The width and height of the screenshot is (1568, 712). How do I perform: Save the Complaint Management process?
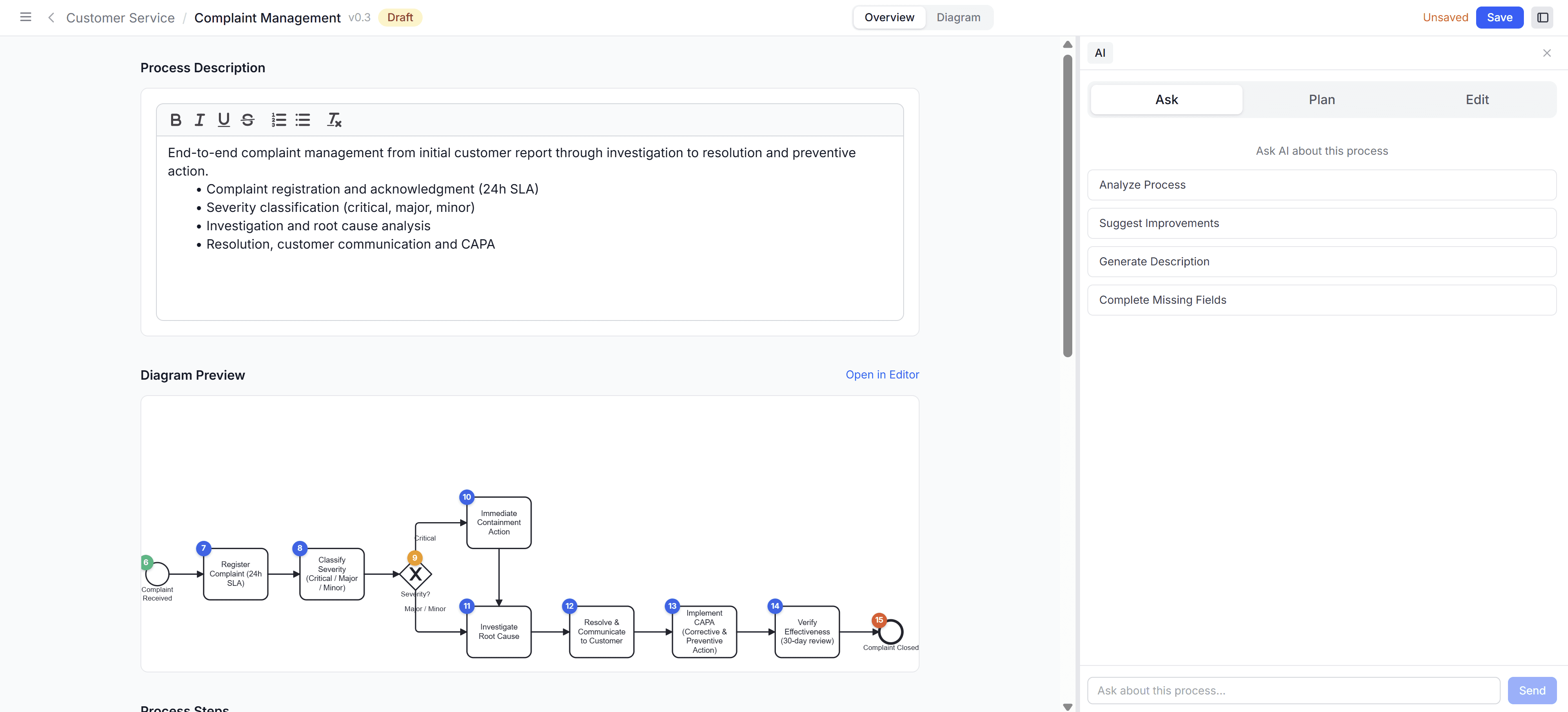[x=1499, y=17]
